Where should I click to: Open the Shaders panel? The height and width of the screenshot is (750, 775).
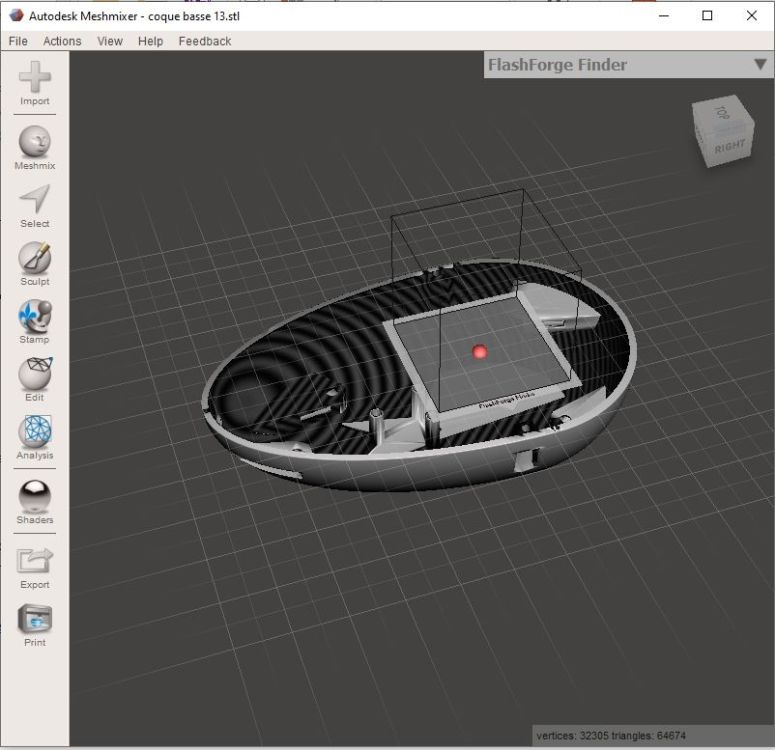point(35,496)
